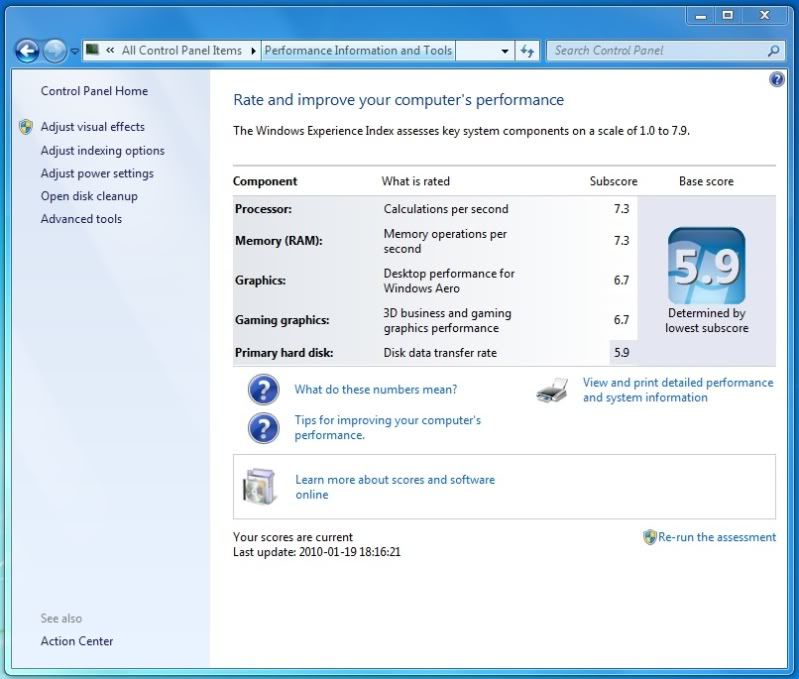The height and width of the screenshot is (679, 799).
Task: Select the Graphics row label
Action: [x=260, y=281]
